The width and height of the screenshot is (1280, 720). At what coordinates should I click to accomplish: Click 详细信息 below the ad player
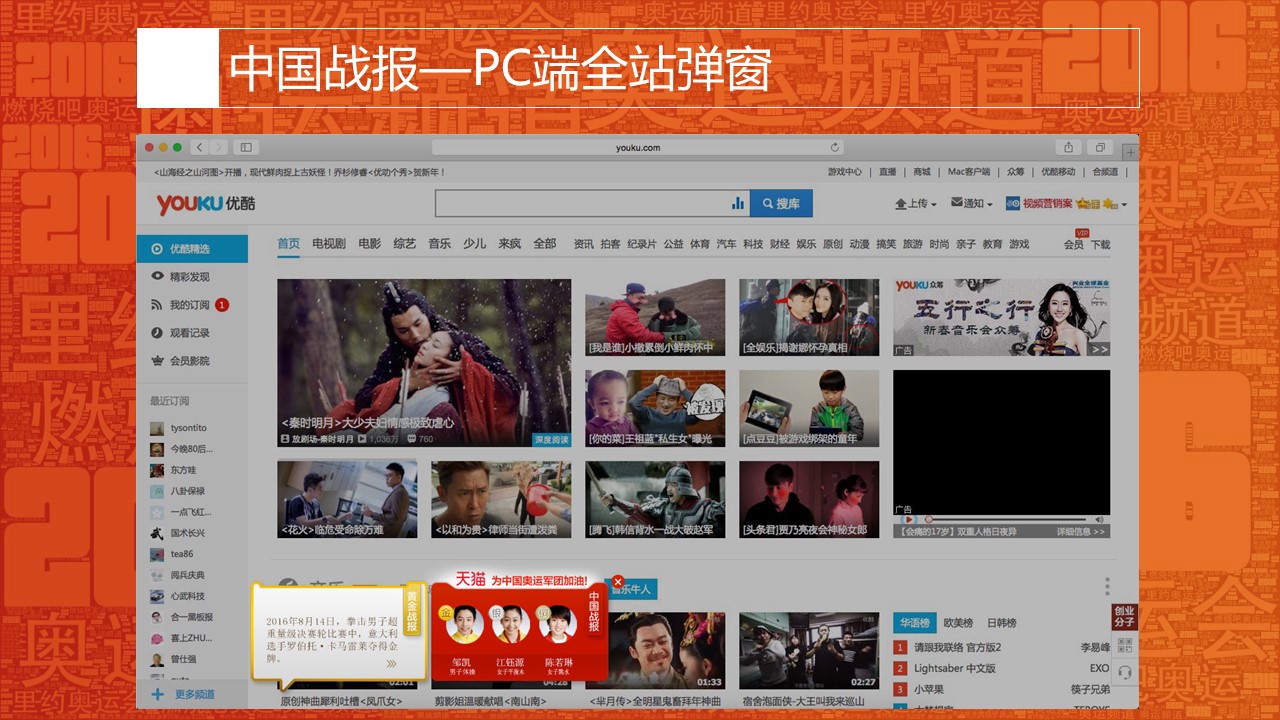pyautogui.click(x=1082, y=532)
